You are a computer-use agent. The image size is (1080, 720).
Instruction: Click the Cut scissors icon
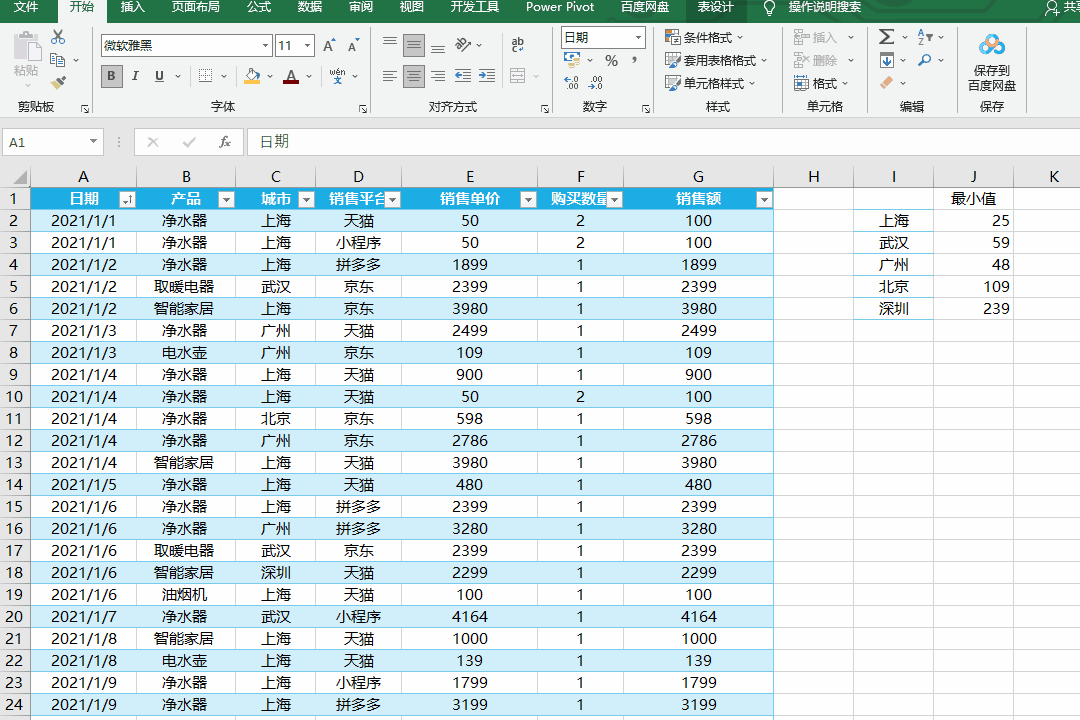[58, 37]
